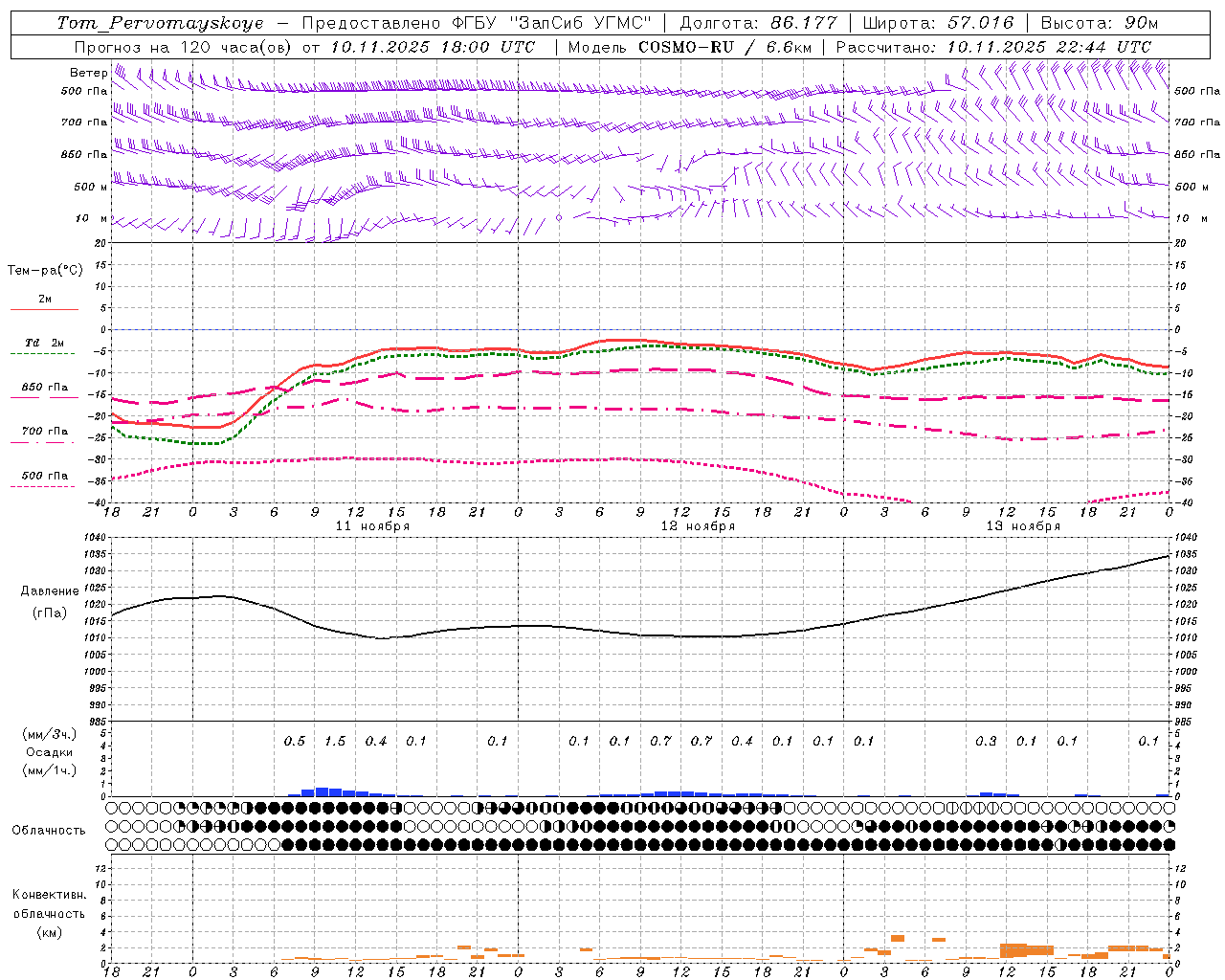1225x980 pixels.
Task: Click the Облачность cloud cover label
Action: [x=48, y=831]
